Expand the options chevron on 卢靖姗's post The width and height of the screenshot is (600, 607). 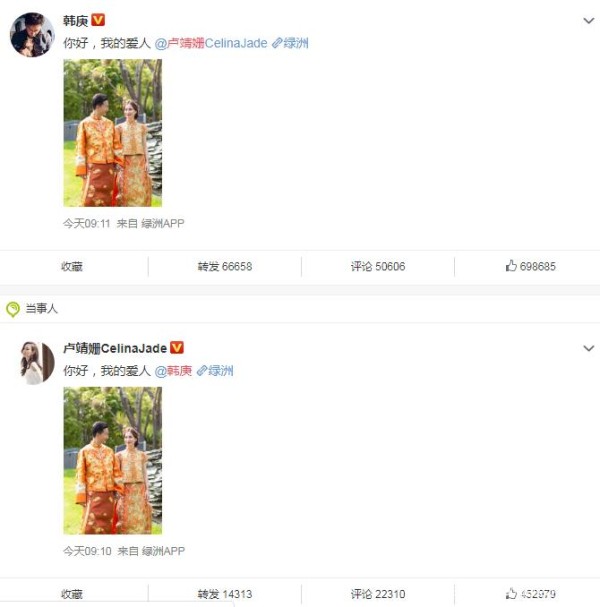coord(588,348)
